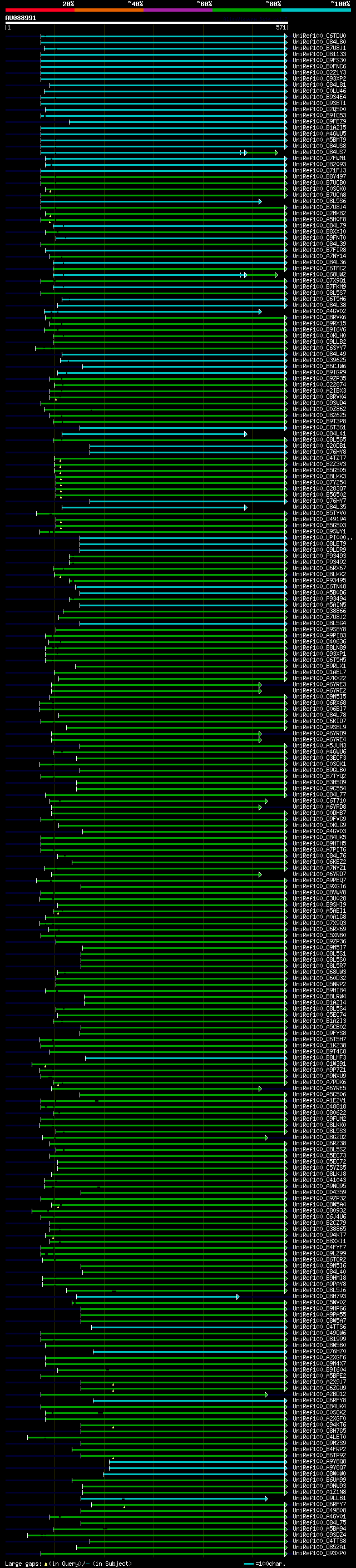The height and width of the screenshot is (1568, 356).
Task: Select the UniRef100_C6TMC2 label
Action: point(319,269)
